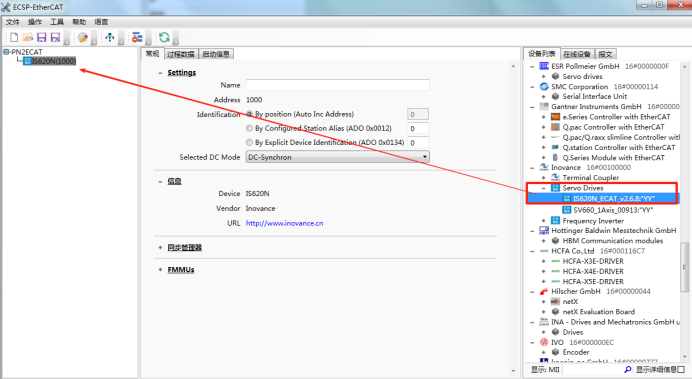Viewport: 692px width, 379px height.
Task: Collapse the Settings section
Action: pyautogui.click(x=160, y=73)
